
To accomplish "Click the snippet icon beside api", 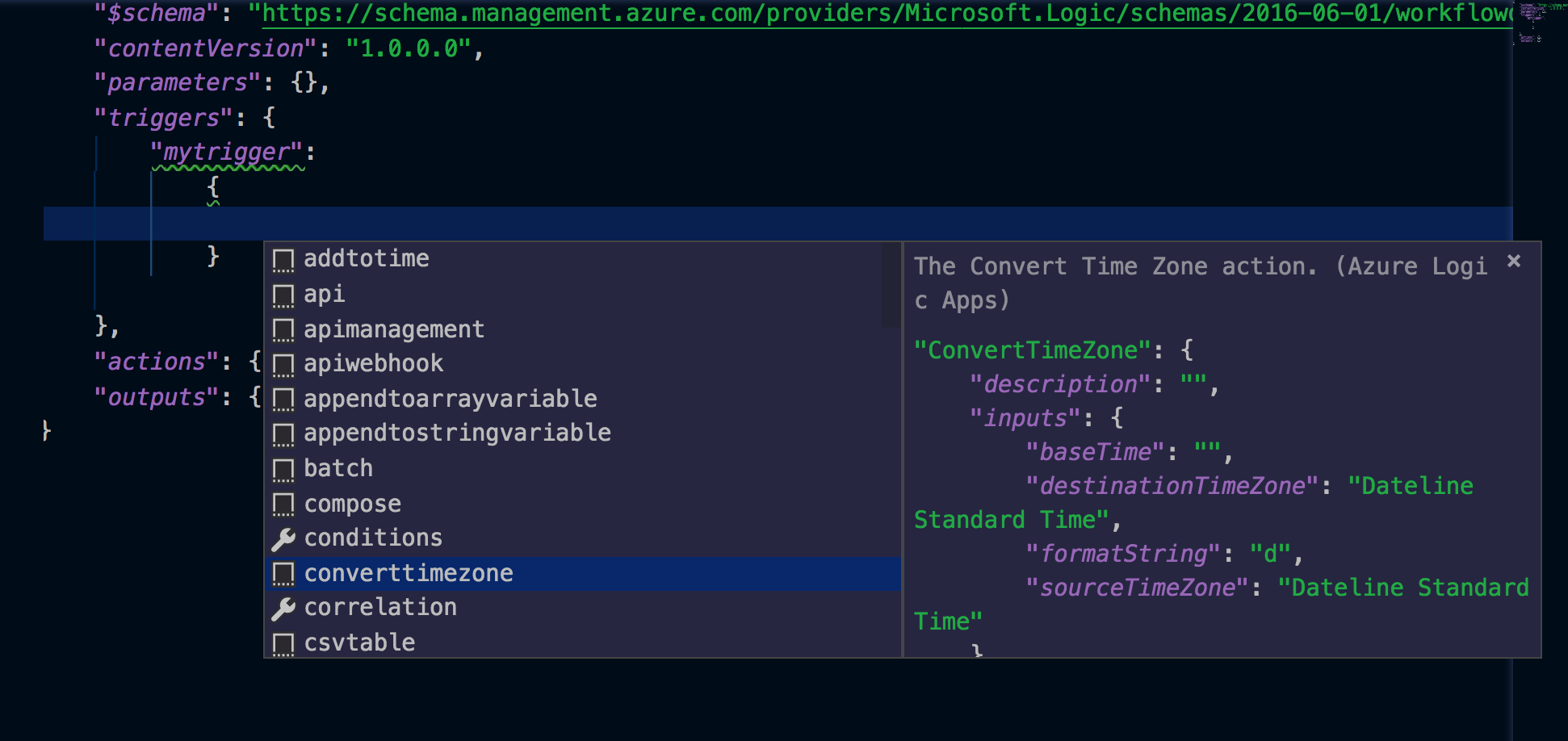I will point(283,295).
